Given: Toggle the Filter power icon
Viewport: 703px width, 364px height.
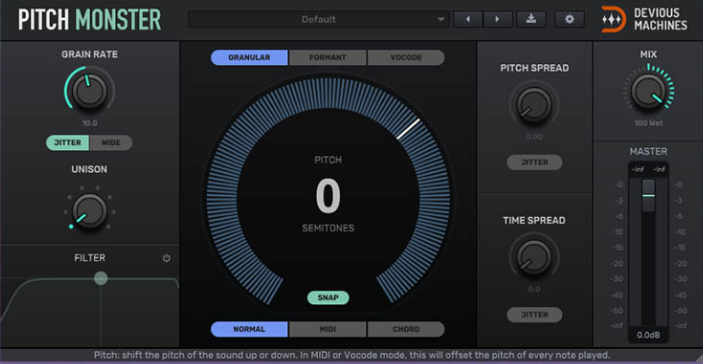Looking at the screenshot, I should pos(166,258).
